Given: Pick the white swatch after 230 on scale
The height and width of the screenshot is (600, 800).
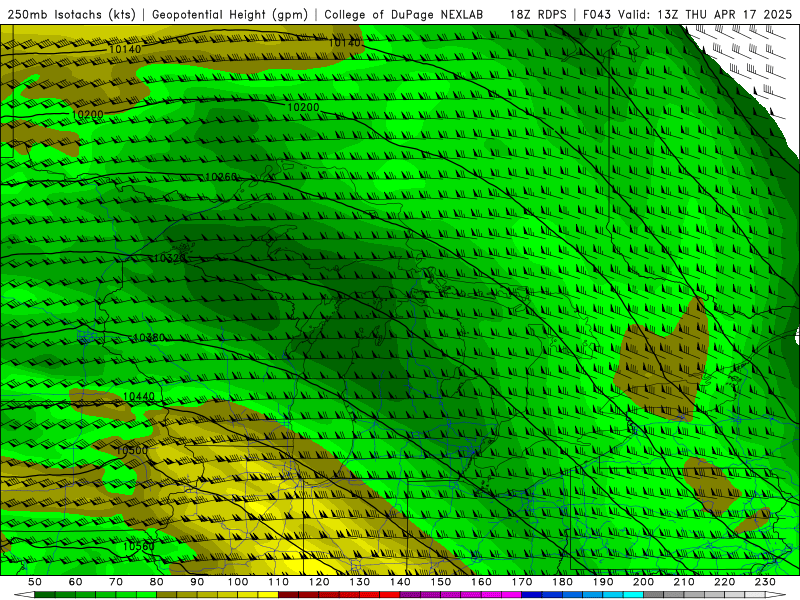Looking at the screenshot, I should coord(776,595).
